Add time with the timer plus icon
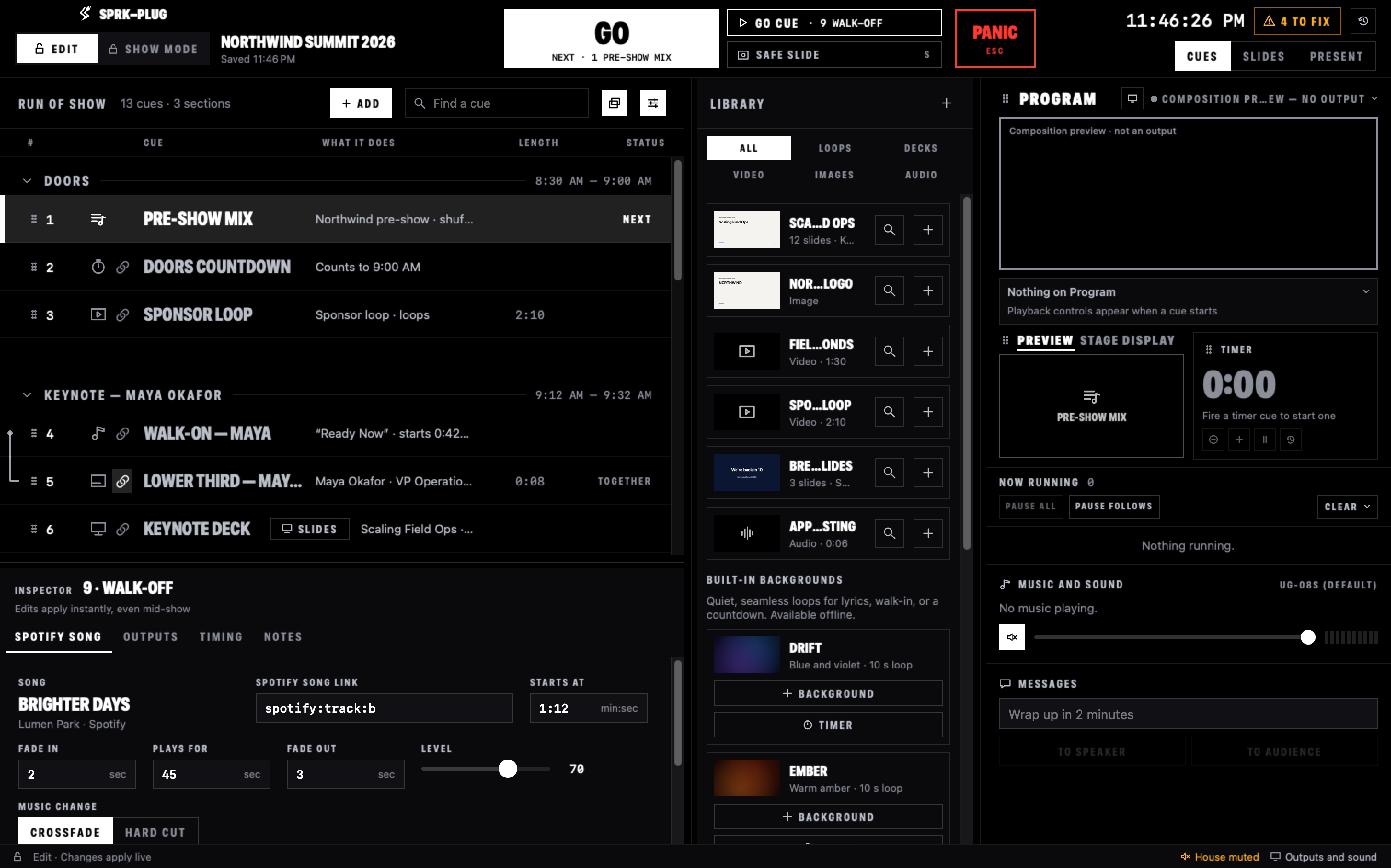 (1239, 440)
